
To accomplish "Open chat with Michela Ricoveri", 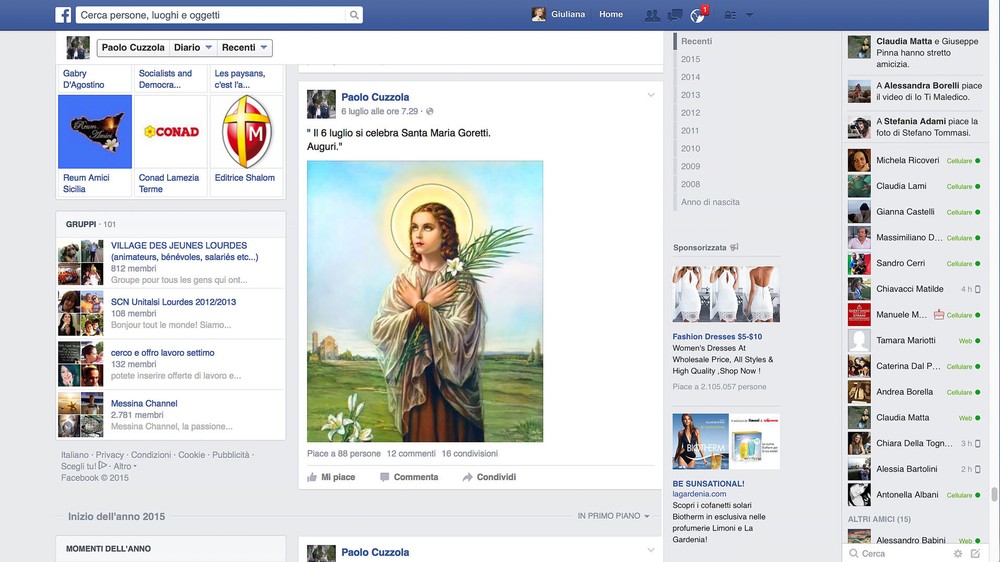I will 915,161.
